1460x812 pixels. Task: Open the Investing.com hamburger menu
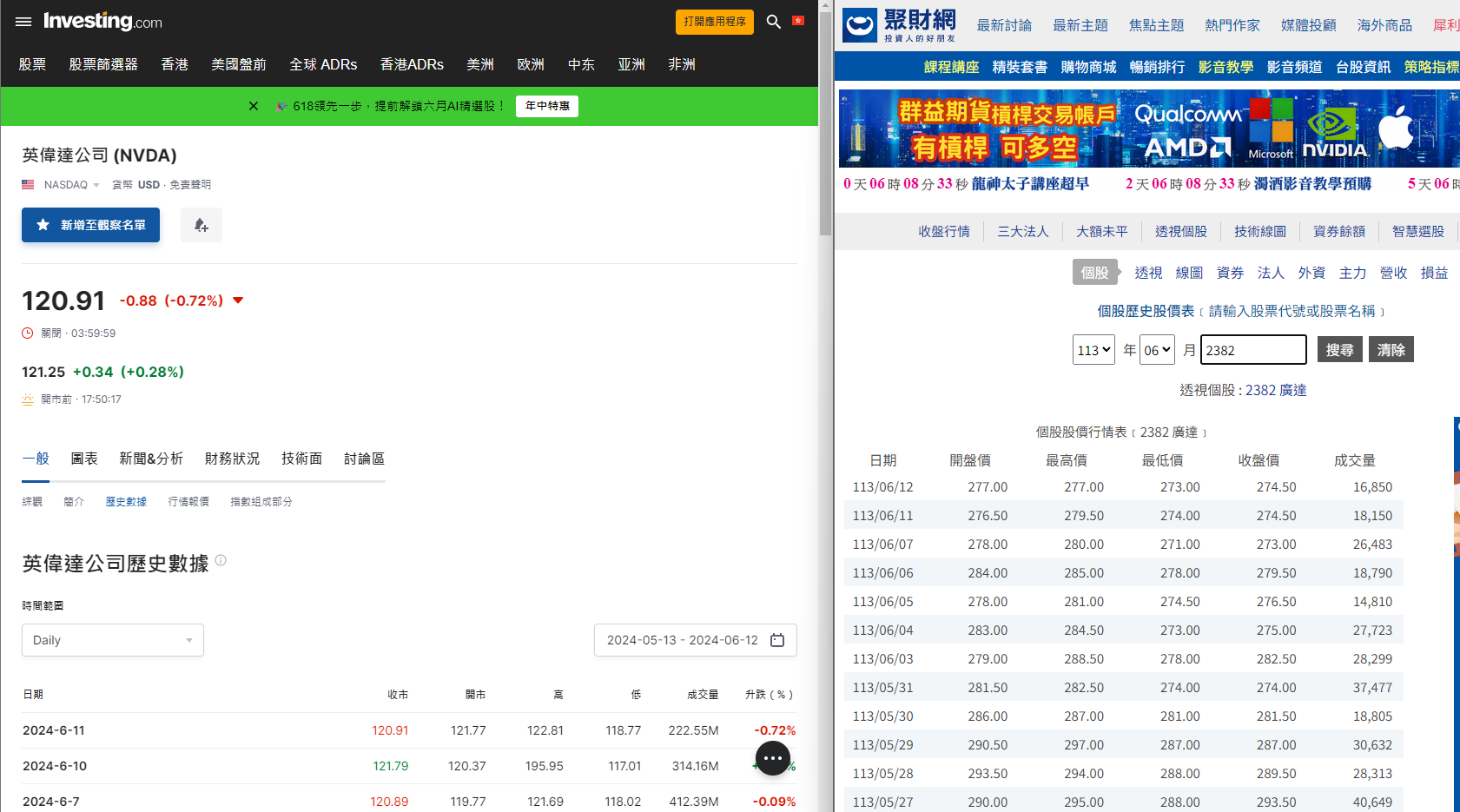[x=23, y=22]
